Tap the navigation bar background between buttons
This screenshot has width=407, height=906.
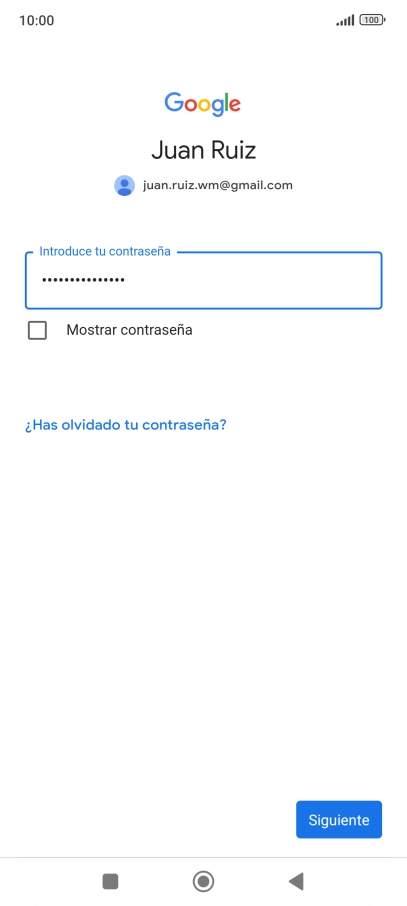(156, 881)
